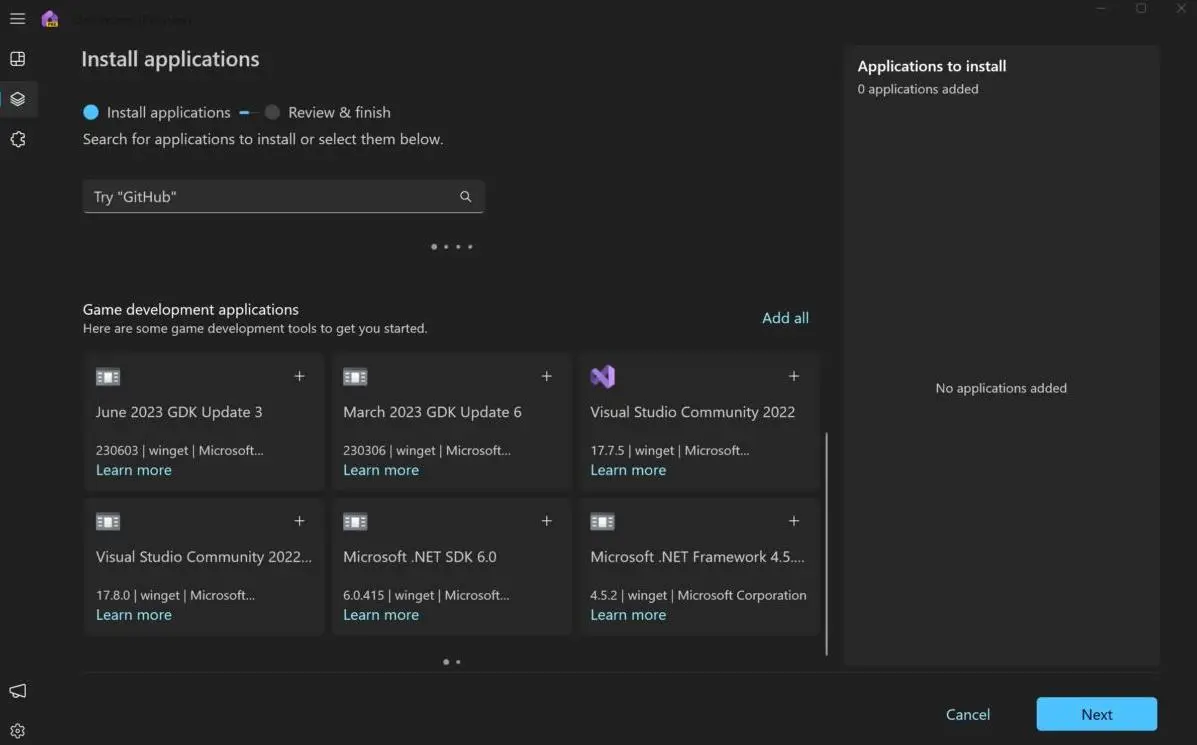Image resolution: width=1197 pixels, height=745 pixels.
Task: Focus the Try "GitHub" search box
Action: (x=270, y=197)
